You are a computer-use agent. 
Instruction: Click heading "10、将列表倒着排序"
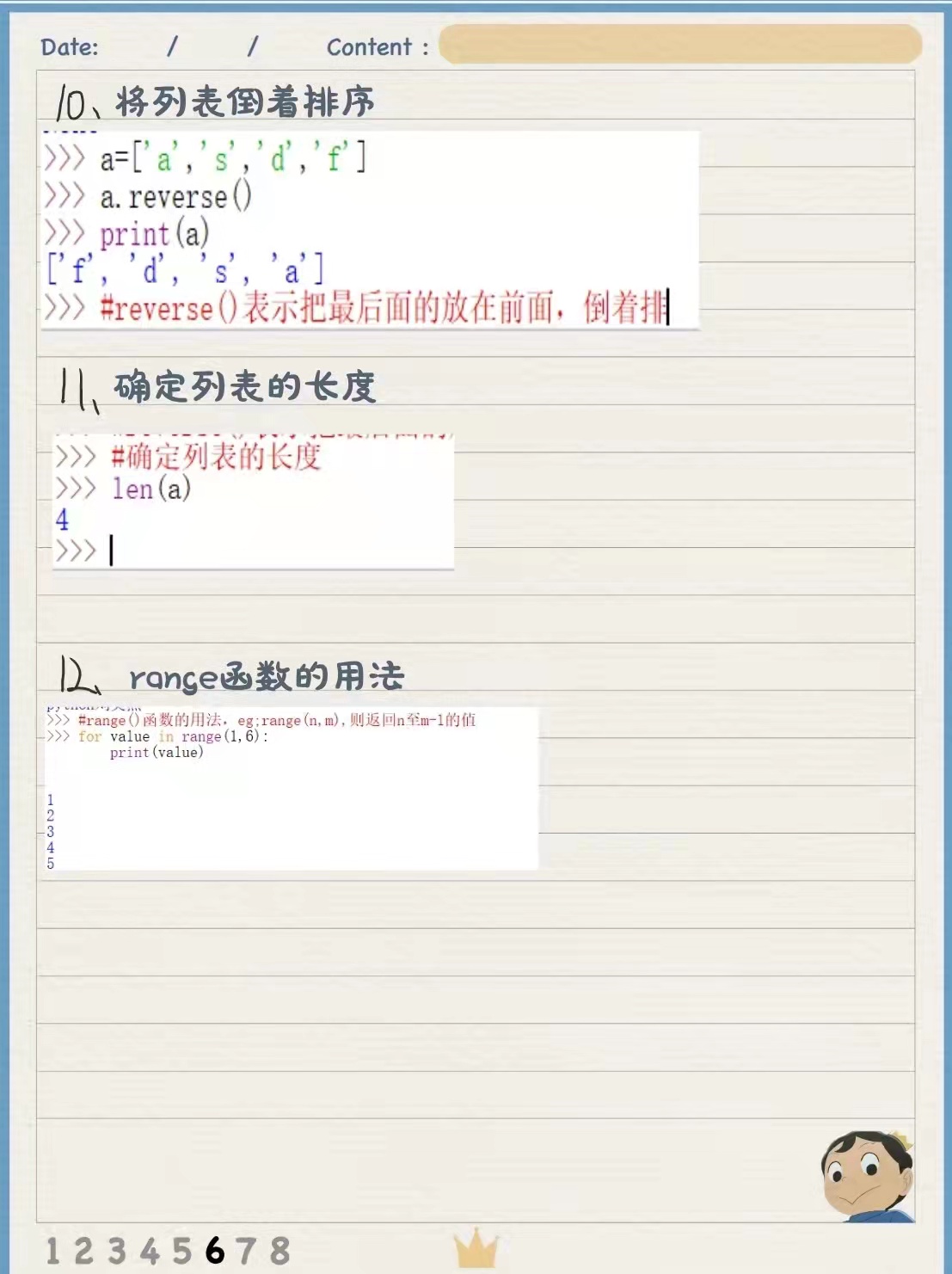click(215, 102)
